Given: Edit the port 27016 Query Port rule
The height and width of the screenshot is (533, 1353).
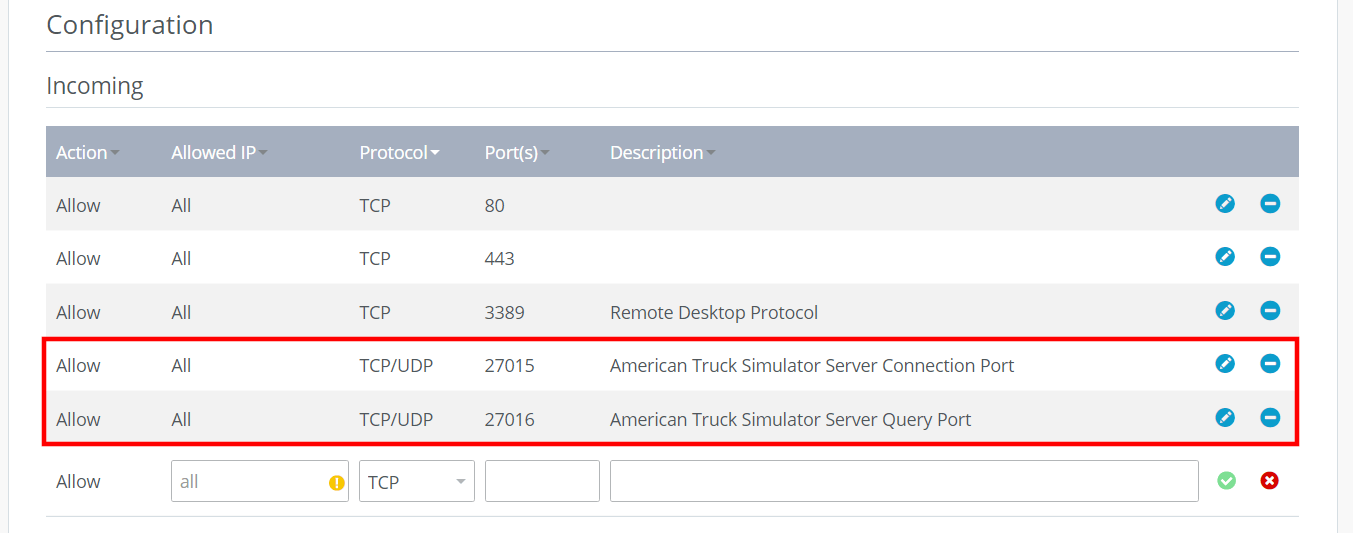Looking at the screenshot, I should point(1225,417).
